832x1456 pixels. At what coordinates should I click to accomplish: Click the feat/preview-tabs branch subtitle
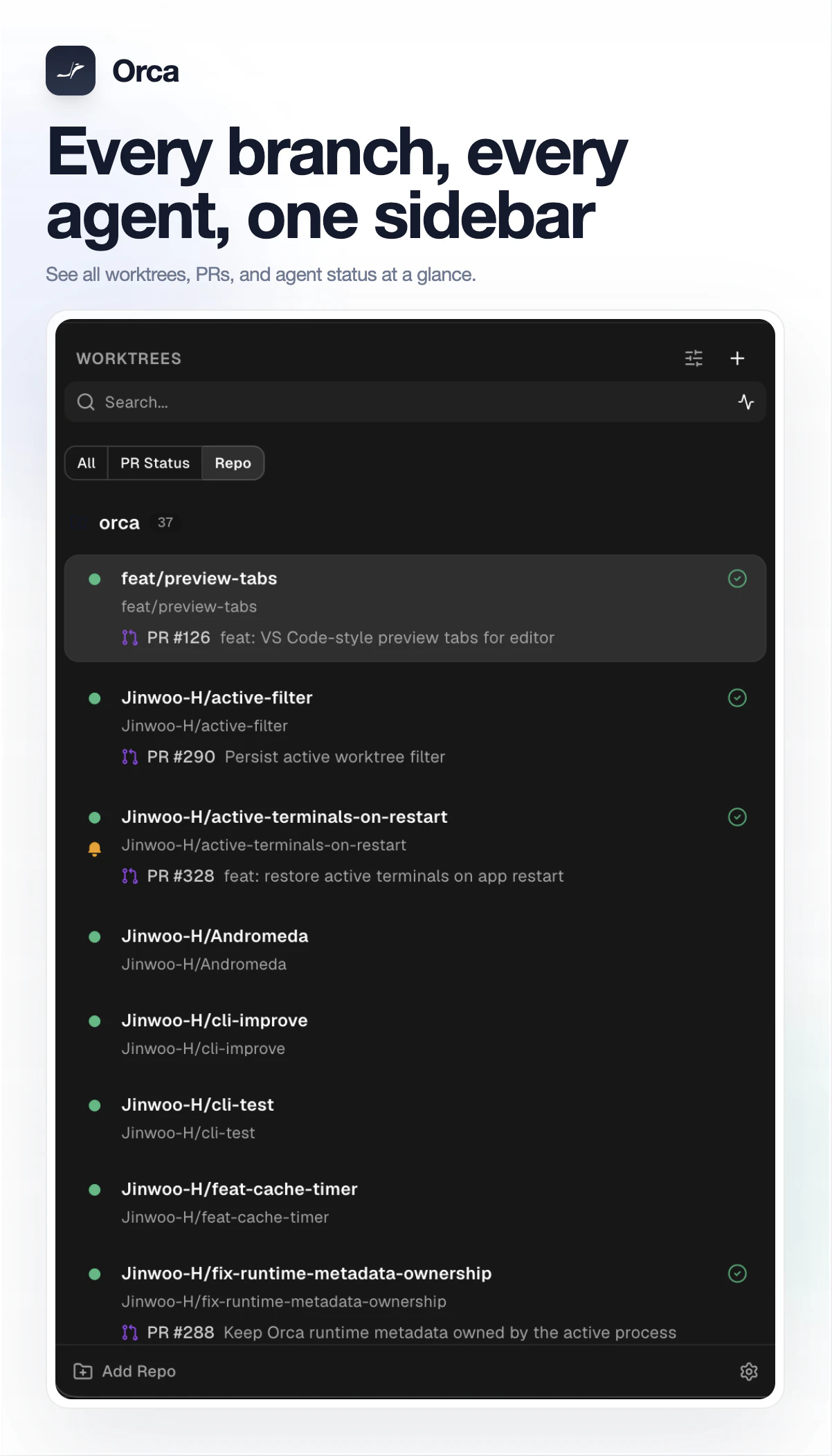189,607
